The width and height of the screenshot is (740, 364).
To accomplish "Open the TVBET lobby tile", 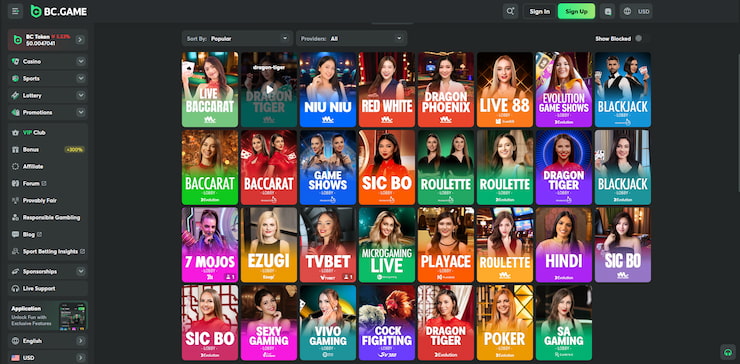I will click(328, 245).
